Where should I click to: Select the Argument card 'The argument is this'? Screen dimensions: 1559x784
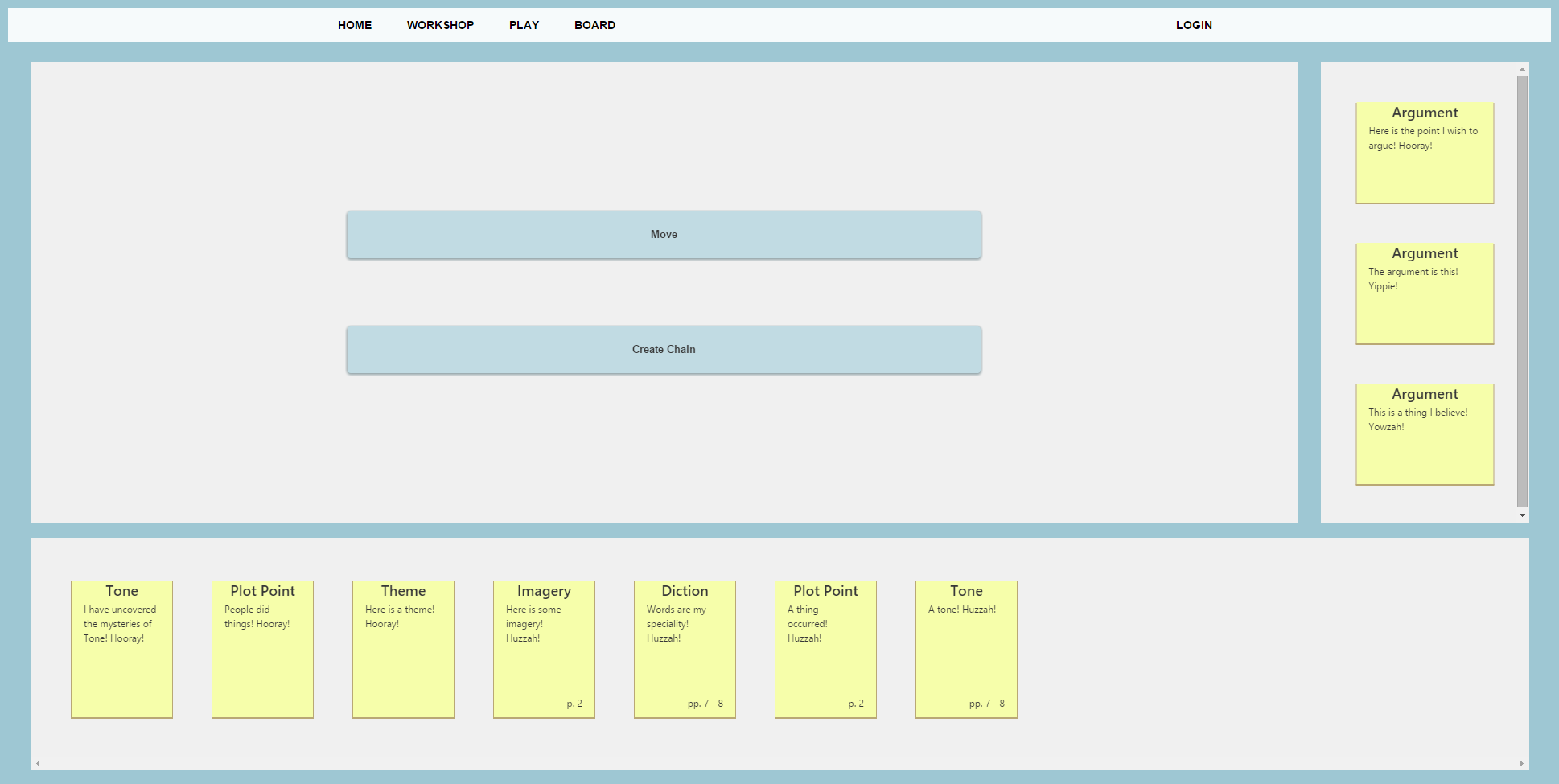point(1425,293)
